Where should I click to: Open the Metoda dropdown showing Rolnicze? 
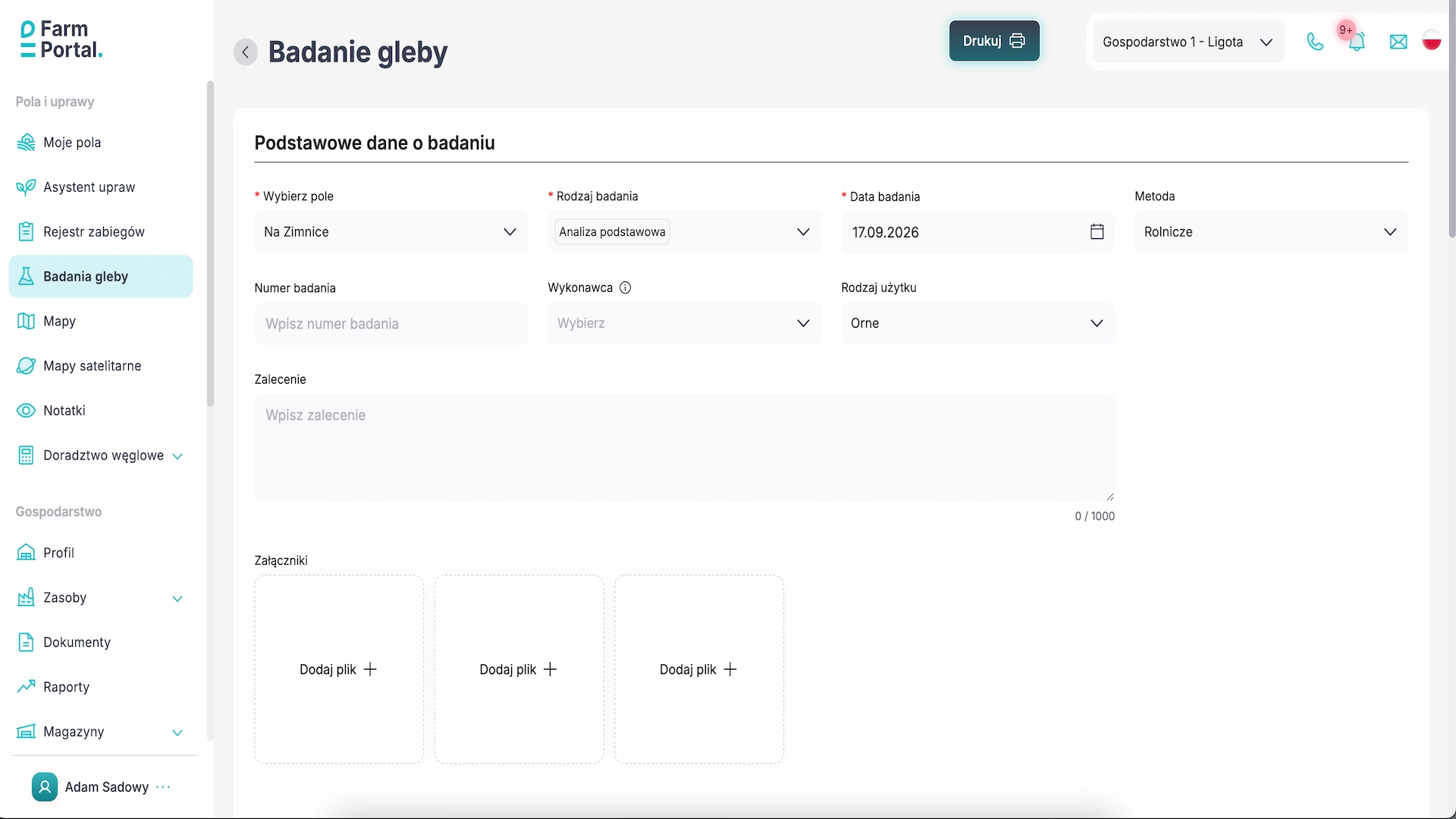[x=1271, y=232]
